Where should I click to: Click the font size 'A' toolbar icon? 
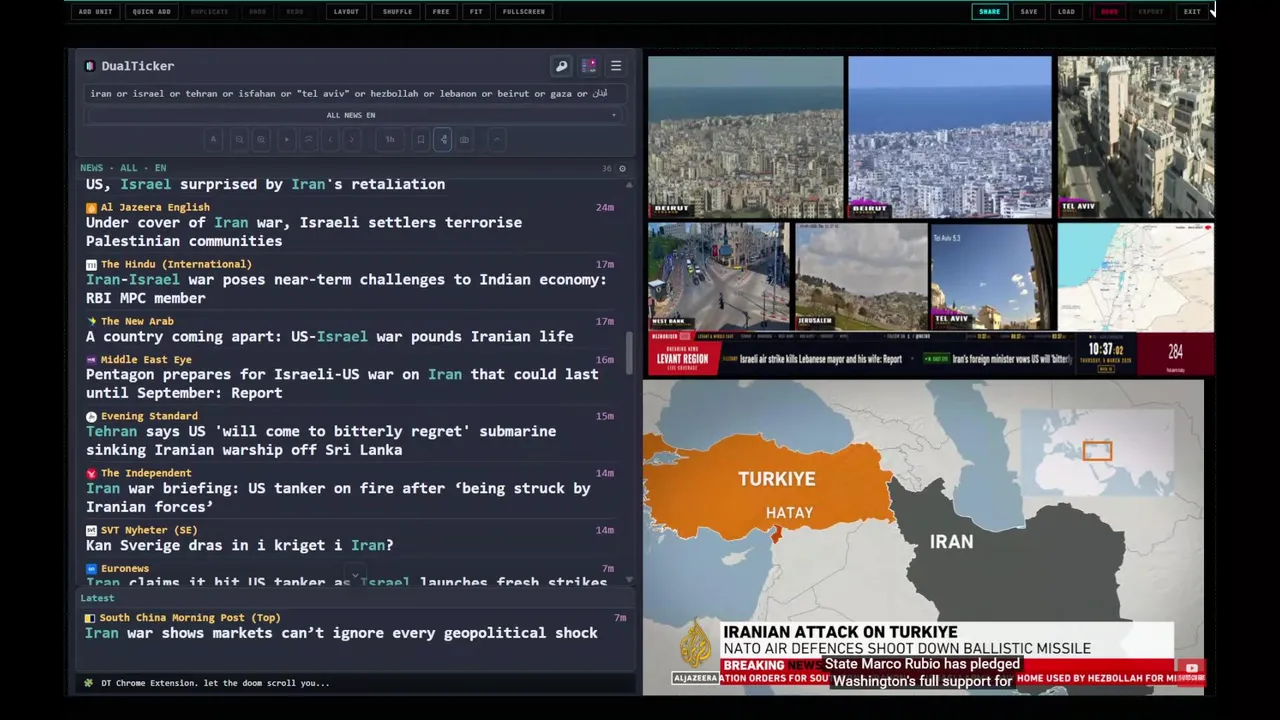point(213,140)
